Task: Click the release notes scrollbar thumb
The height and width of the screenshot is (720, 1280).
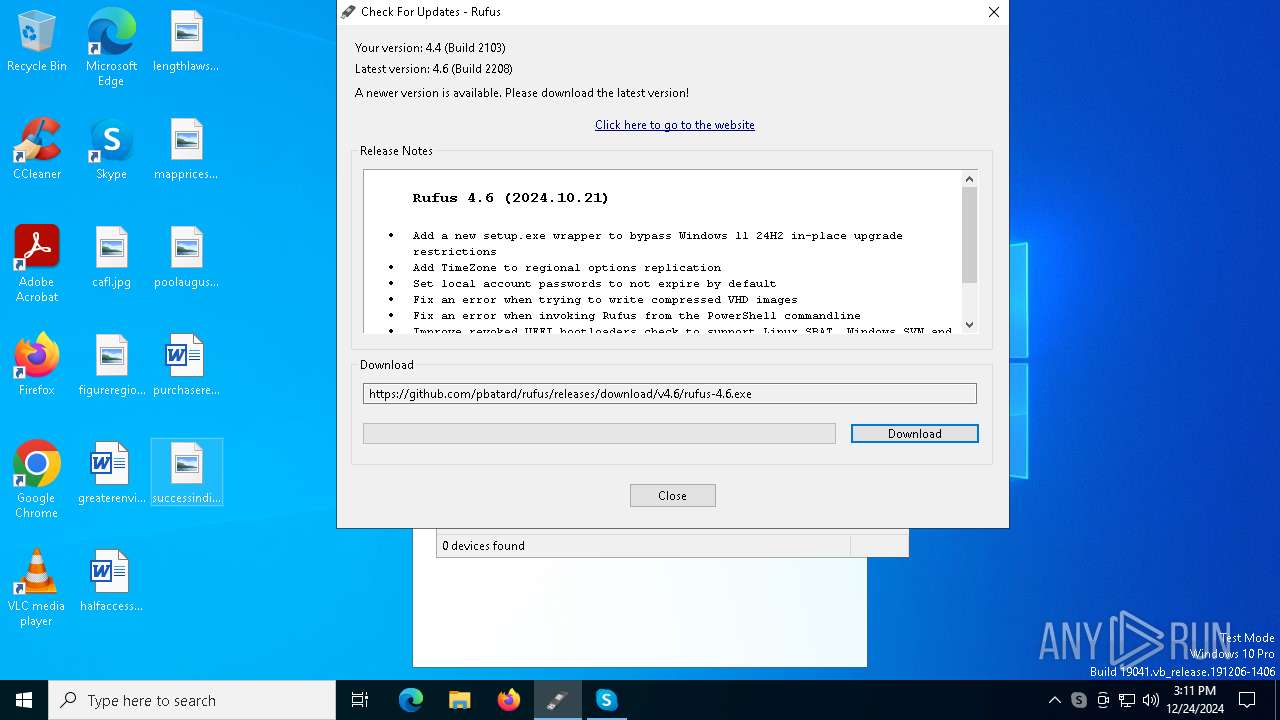Action: pos(969,234)
